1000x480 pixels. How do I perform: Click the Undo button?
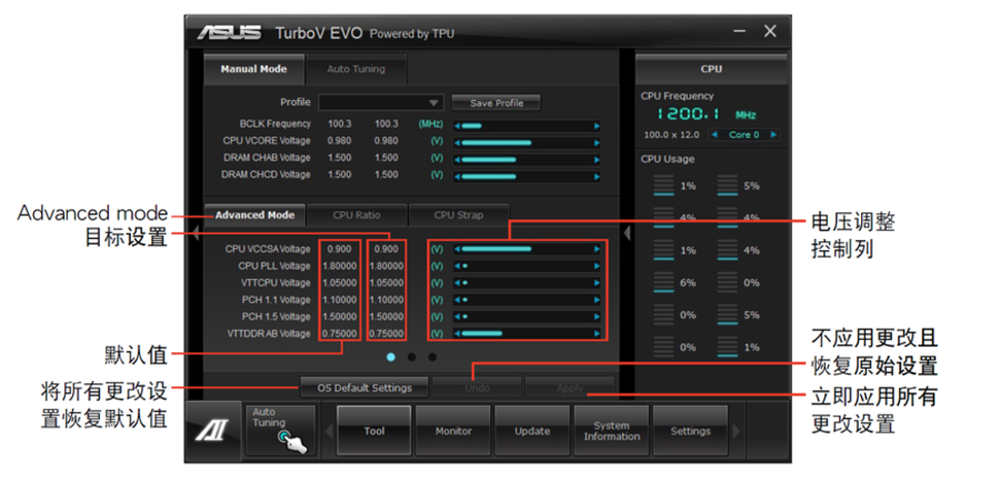pos(477,388)
